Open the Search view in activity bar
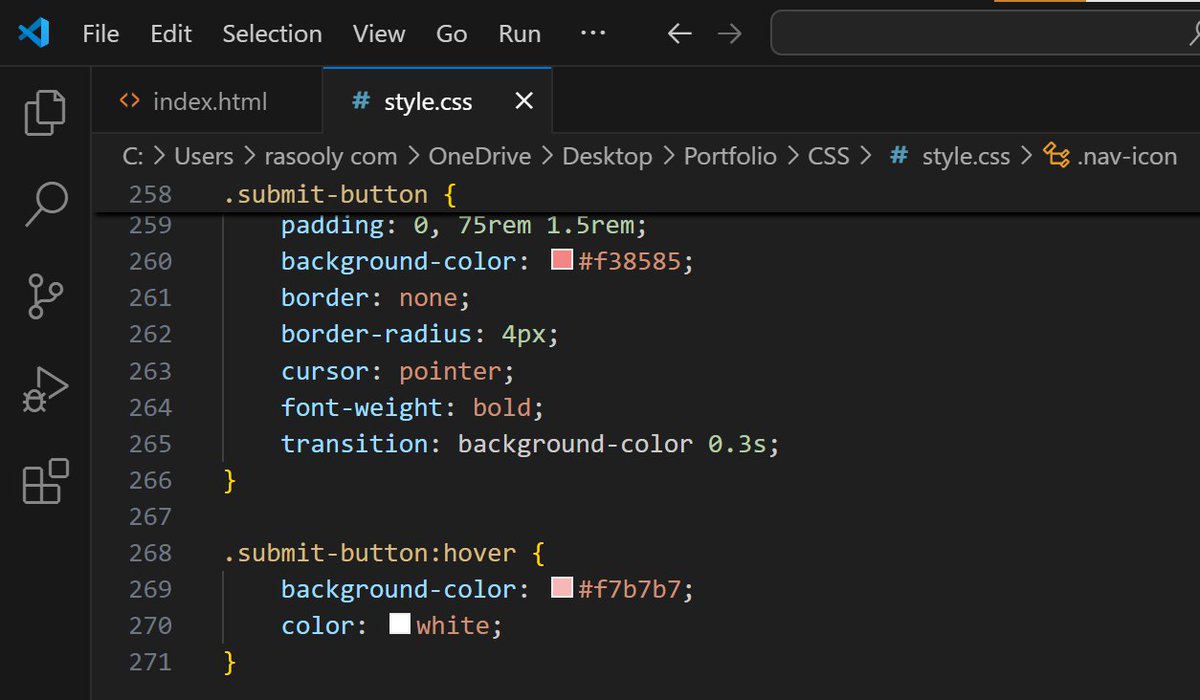The image size is (1200, 700). tap(45, 204)
